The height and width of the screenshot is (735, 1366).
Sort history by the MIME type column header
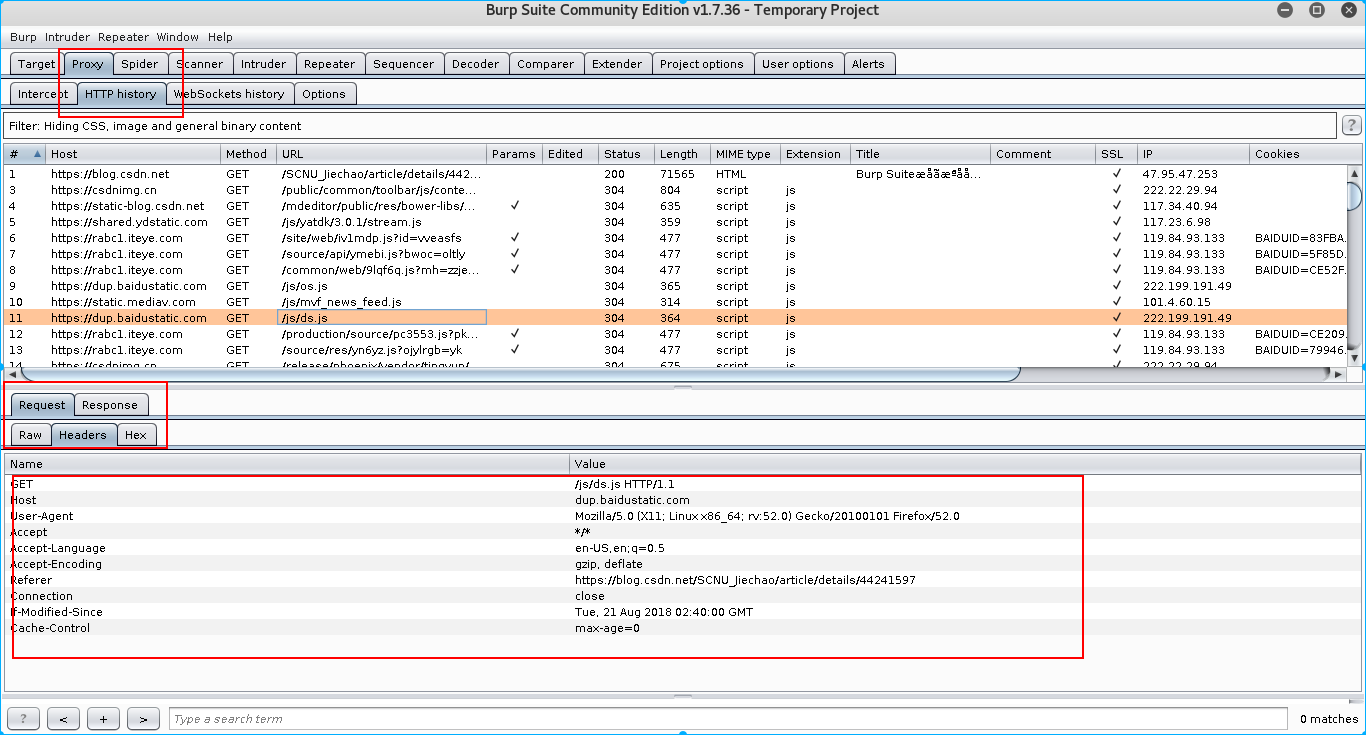[x=746, y=154]
